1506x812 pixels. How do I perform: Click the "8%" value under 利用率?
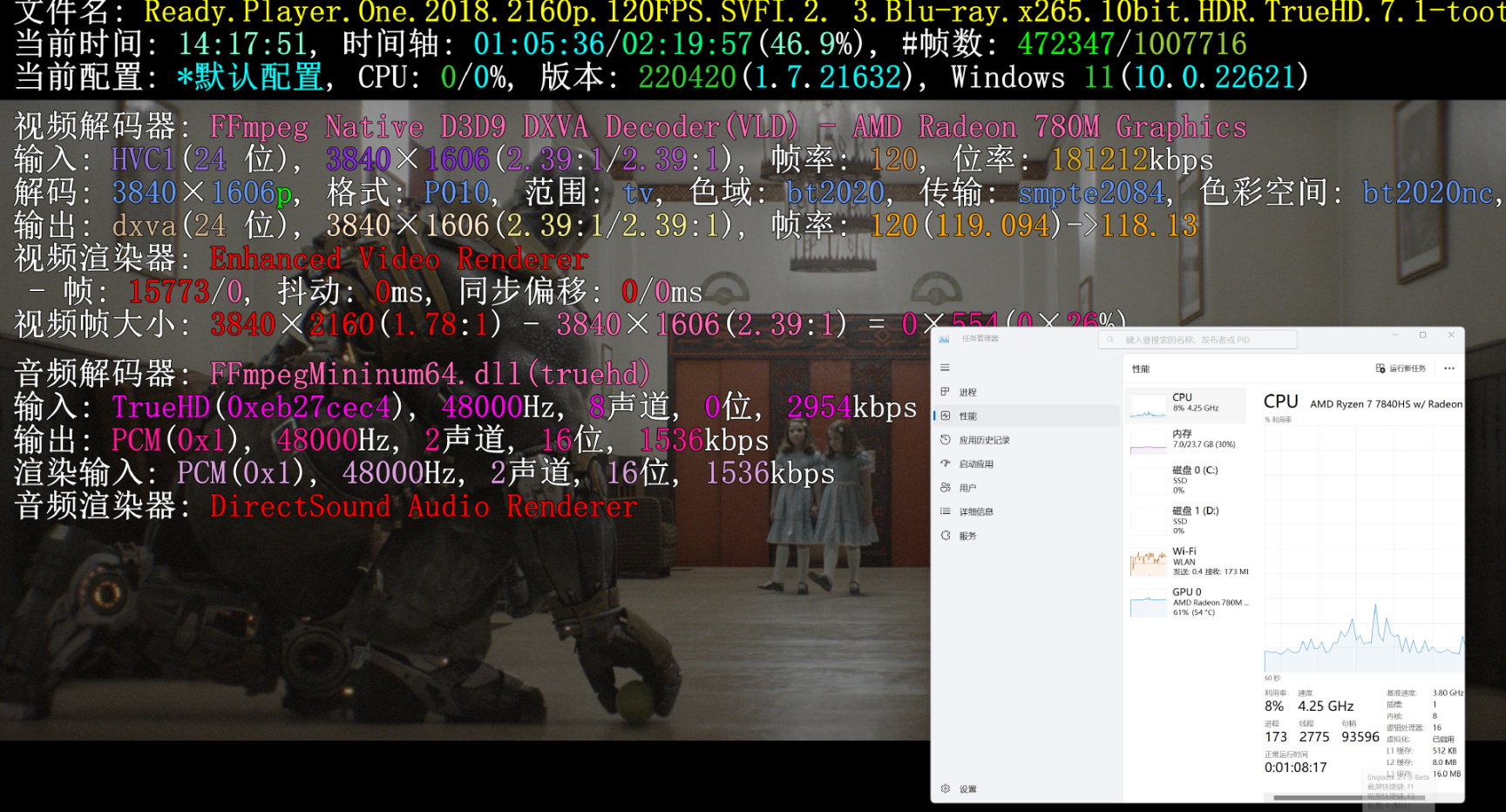[x=1274, y=707]
